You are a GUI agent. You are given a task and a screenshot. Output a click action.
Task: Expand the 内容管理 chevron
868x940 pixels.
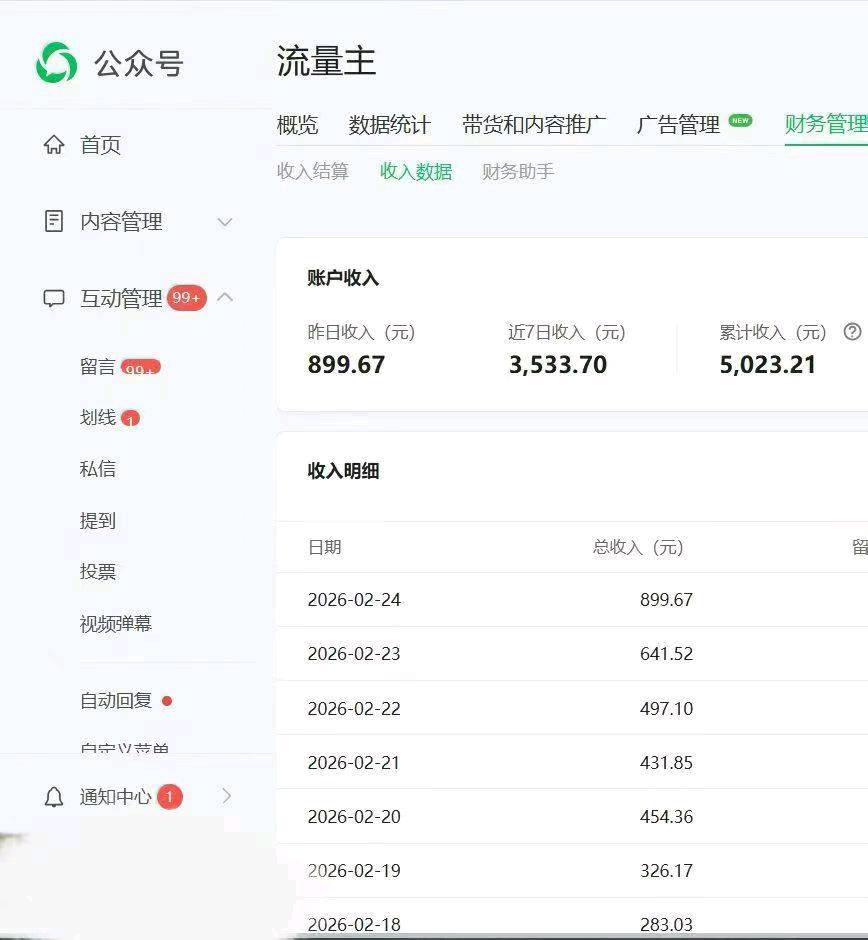225,222
